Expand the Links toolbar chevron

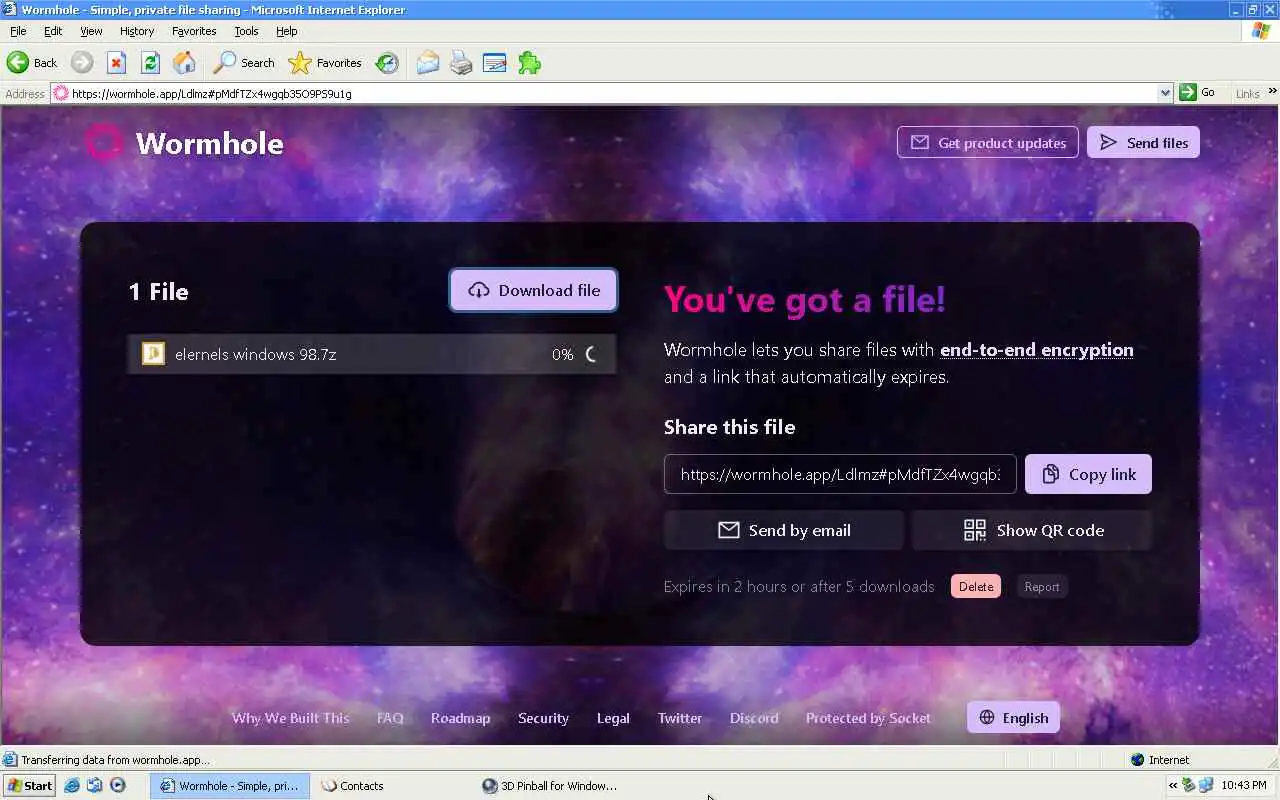tap(1272, 93)
